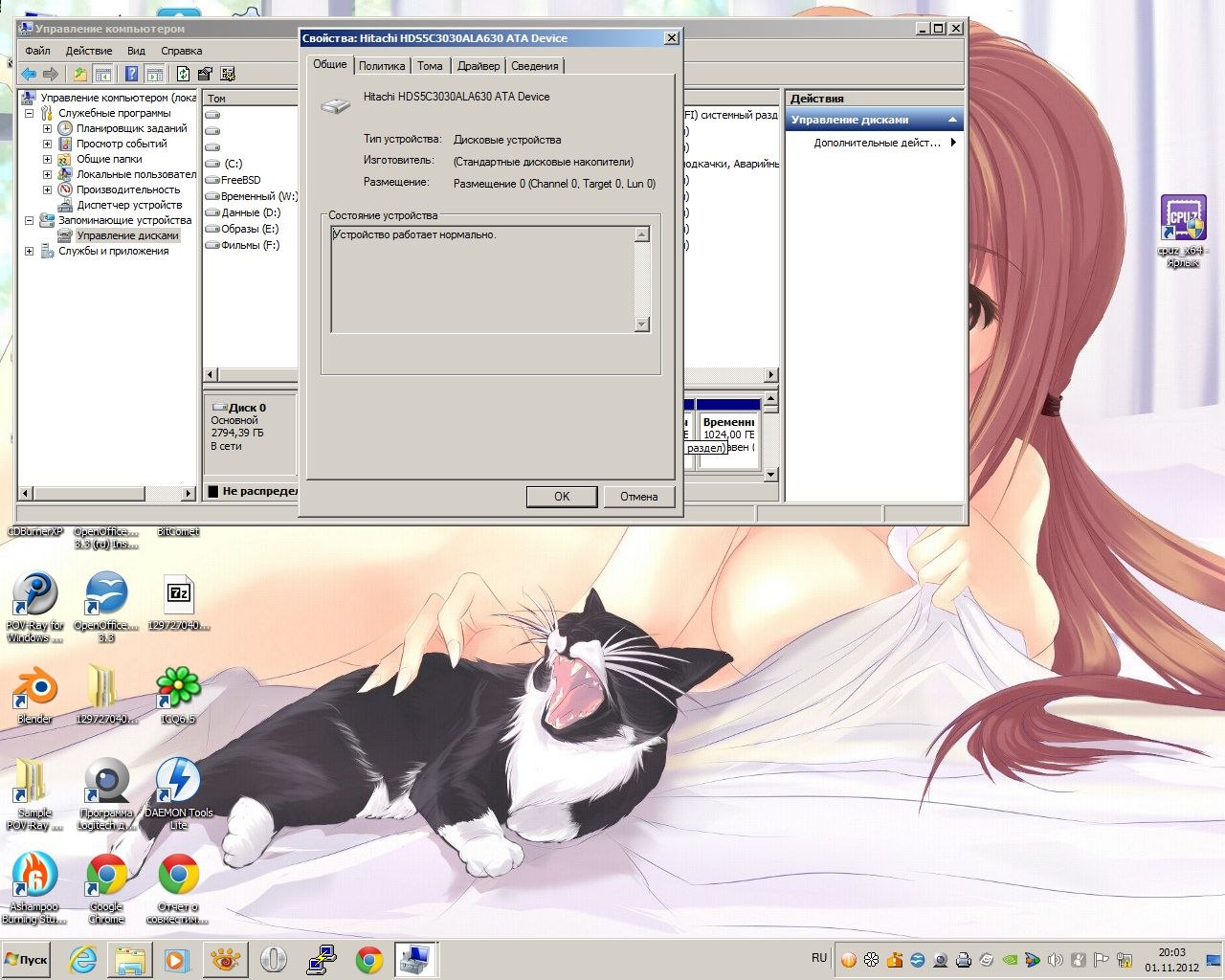Viewport: 1225px width, 980px height.
Task: Collapse Запоминающие устройства tree node
Action: (29, 220)
